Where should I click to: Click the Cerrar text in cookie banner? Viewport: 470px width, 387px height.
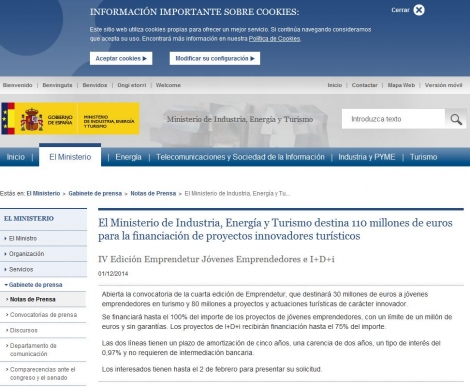[x=400, y=10]
